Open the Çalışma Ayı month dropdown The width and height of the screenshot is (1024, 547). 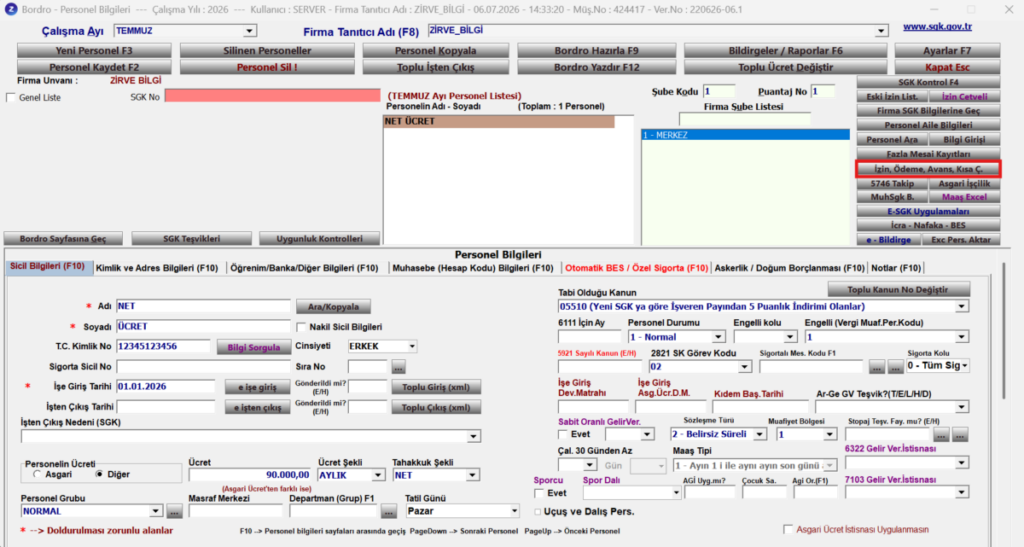click(249, 31)
